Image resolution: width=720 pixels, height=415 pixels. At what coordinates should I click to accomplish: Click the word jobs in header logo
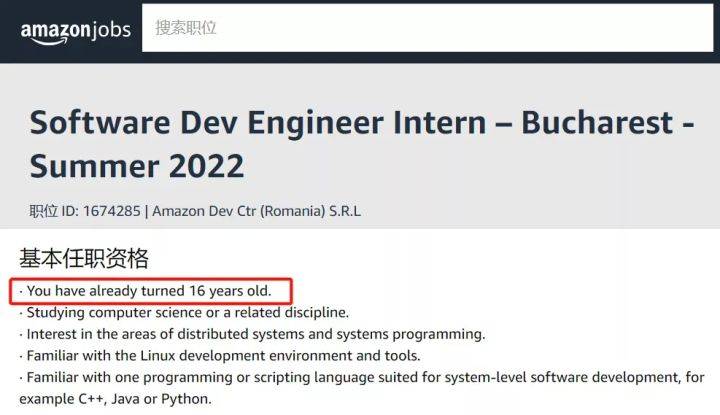[x=111, y=31]
